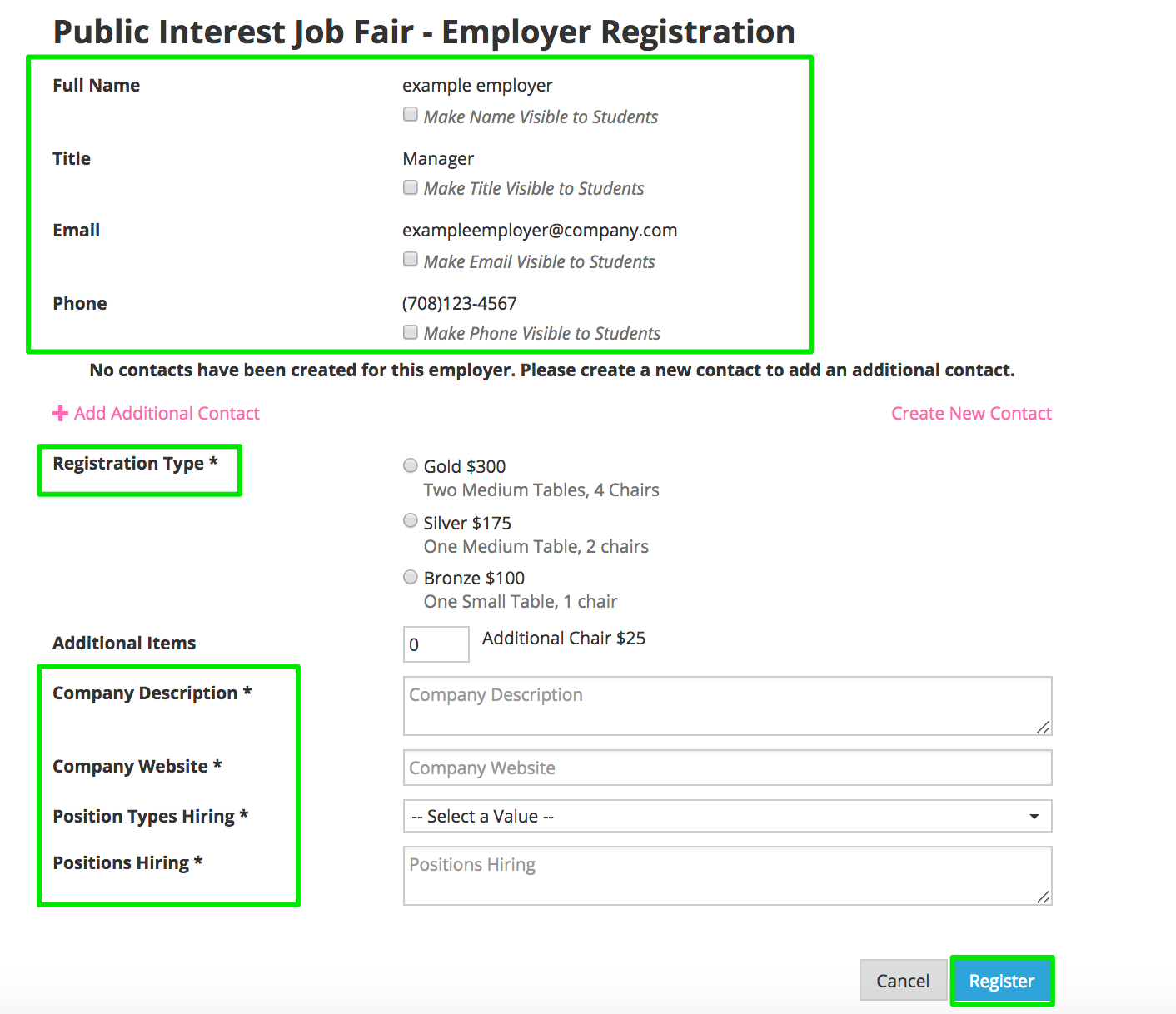Image resolution: width=1176 pixels, height=1014 pixels.
Task: Open the Create New Contact link
Action: click(x=971, y=414)
